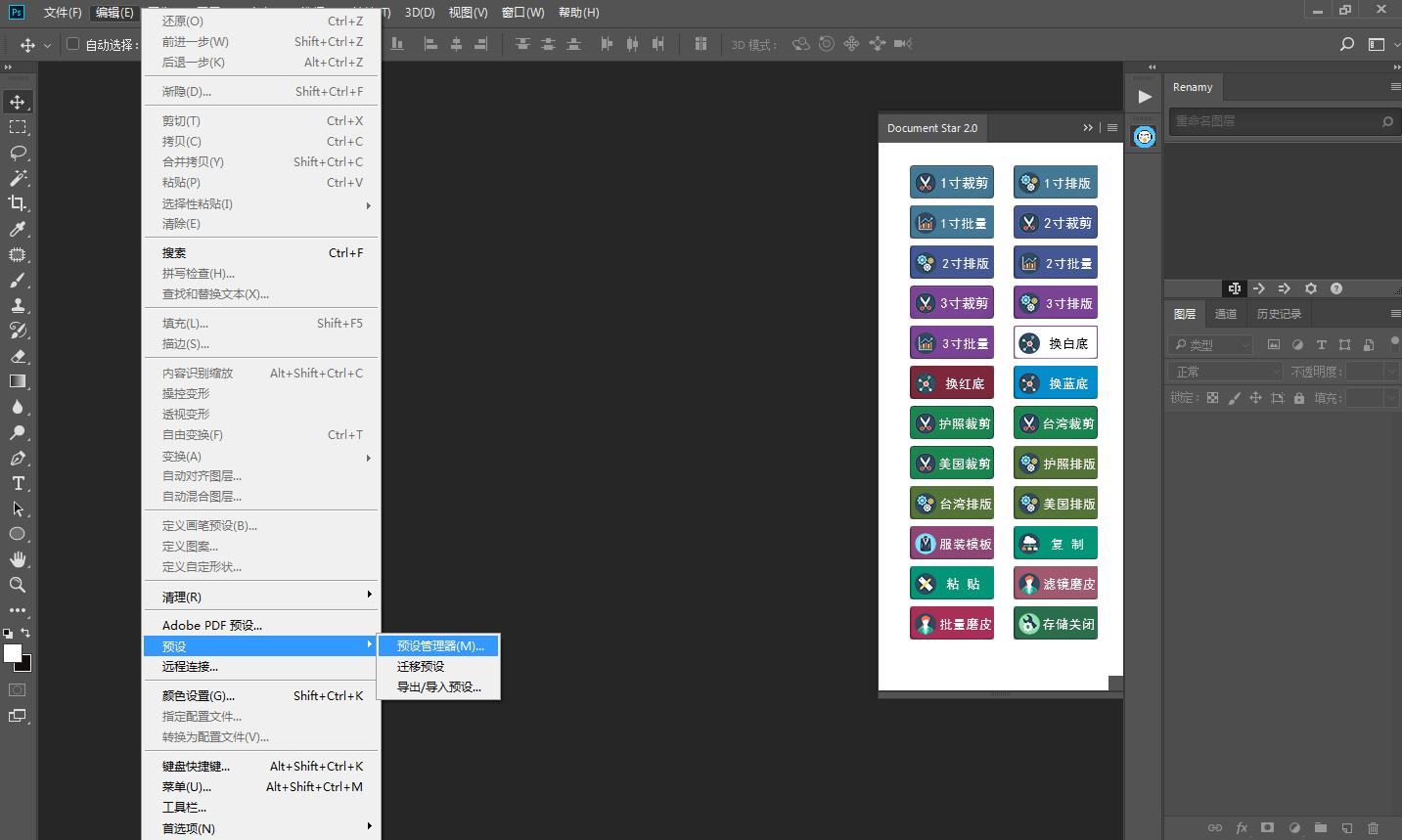Click the 重命名图层 search field

tap(1272, 121)
